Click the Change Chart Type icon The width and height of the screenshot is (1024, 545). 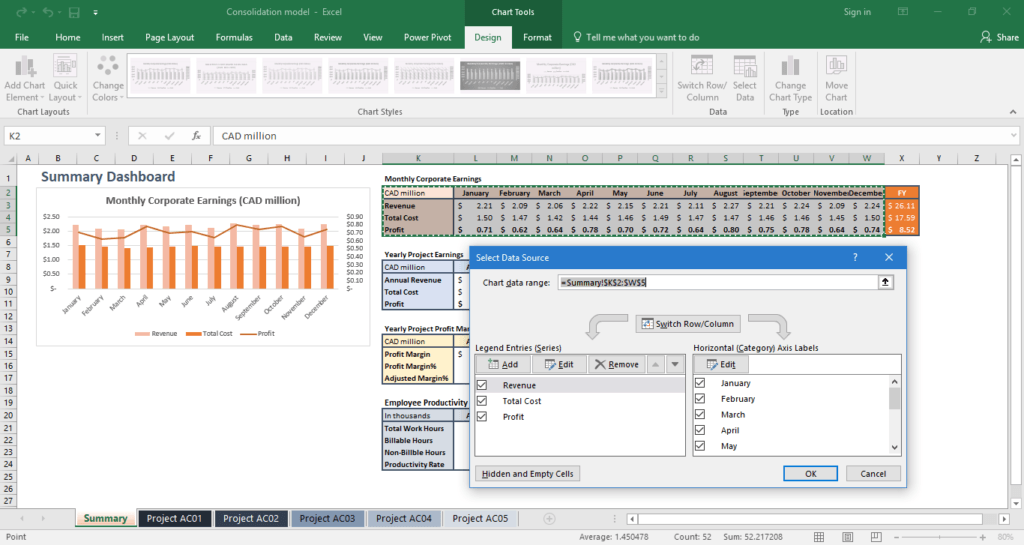790,67
